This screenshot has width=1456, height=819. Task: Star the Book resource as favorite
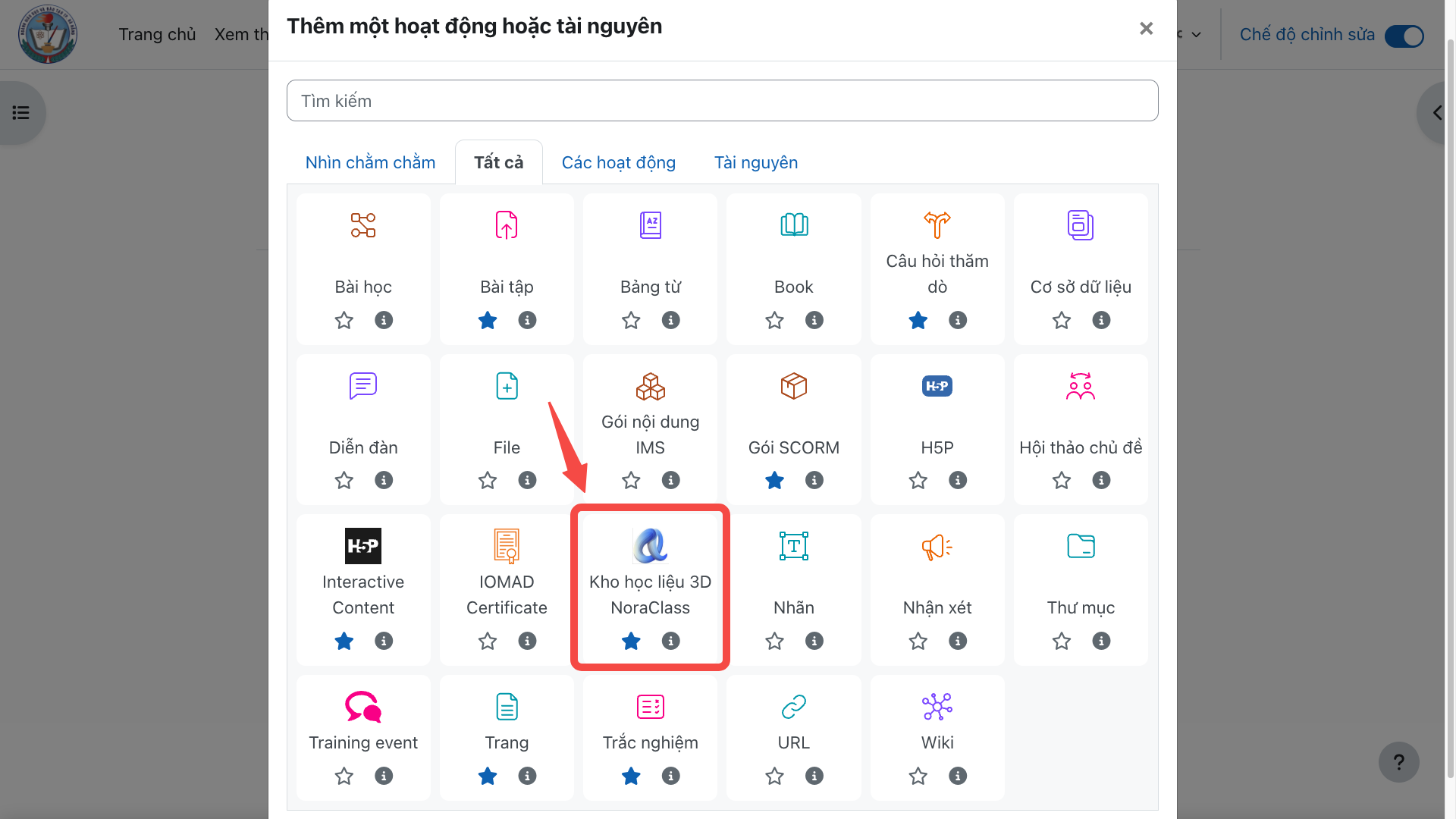[774, 320]
